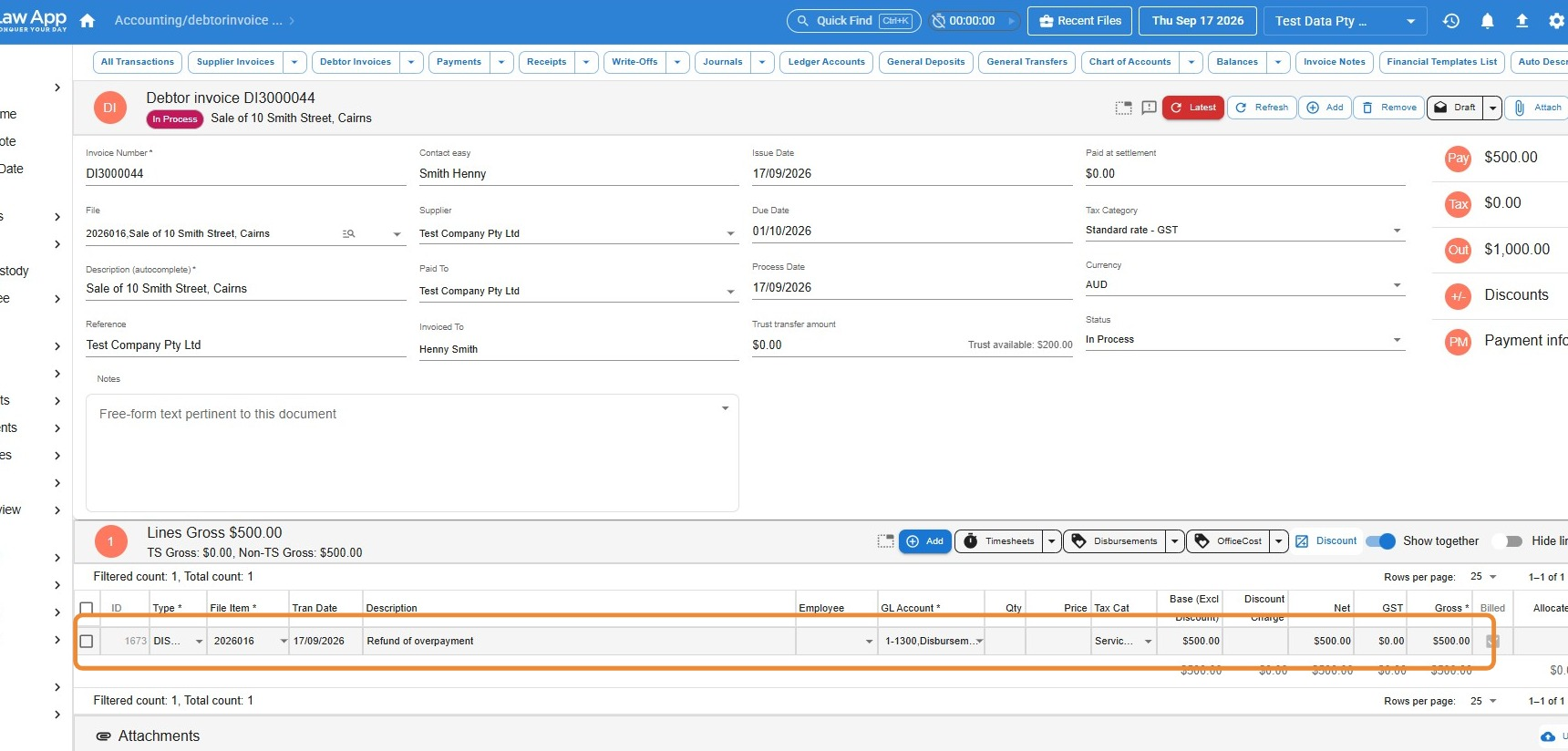Click the Quick Find search box

pyautogui.click(x=853, y=21)
